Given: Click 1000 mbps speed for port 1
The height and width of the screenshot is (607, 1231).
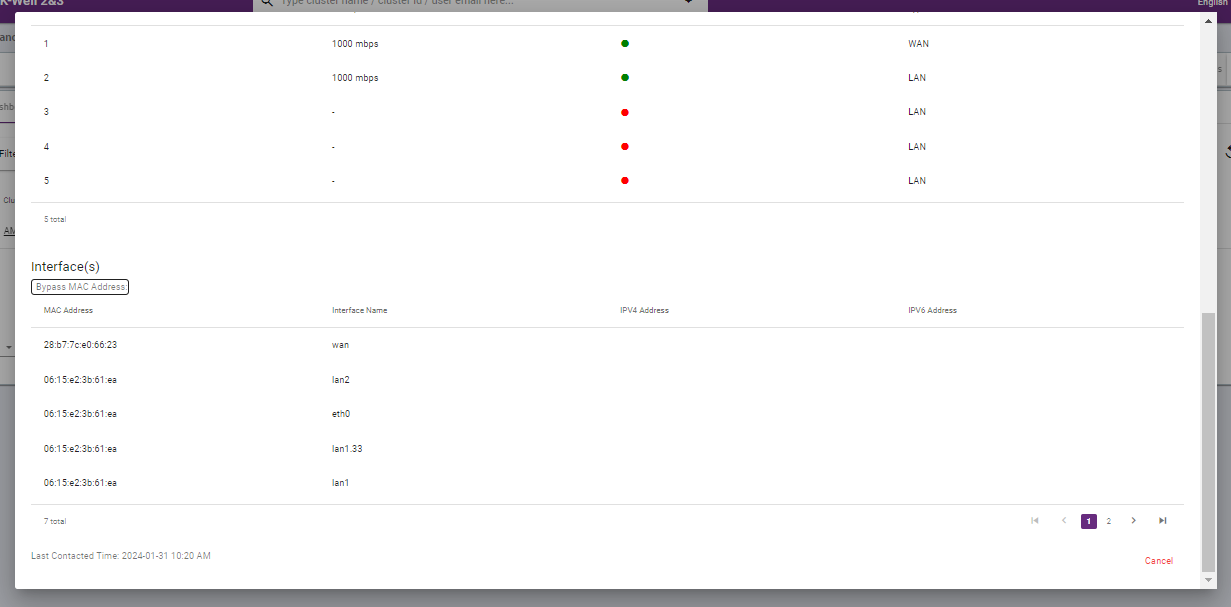Looking at the screenshot, I should [355, 43].
